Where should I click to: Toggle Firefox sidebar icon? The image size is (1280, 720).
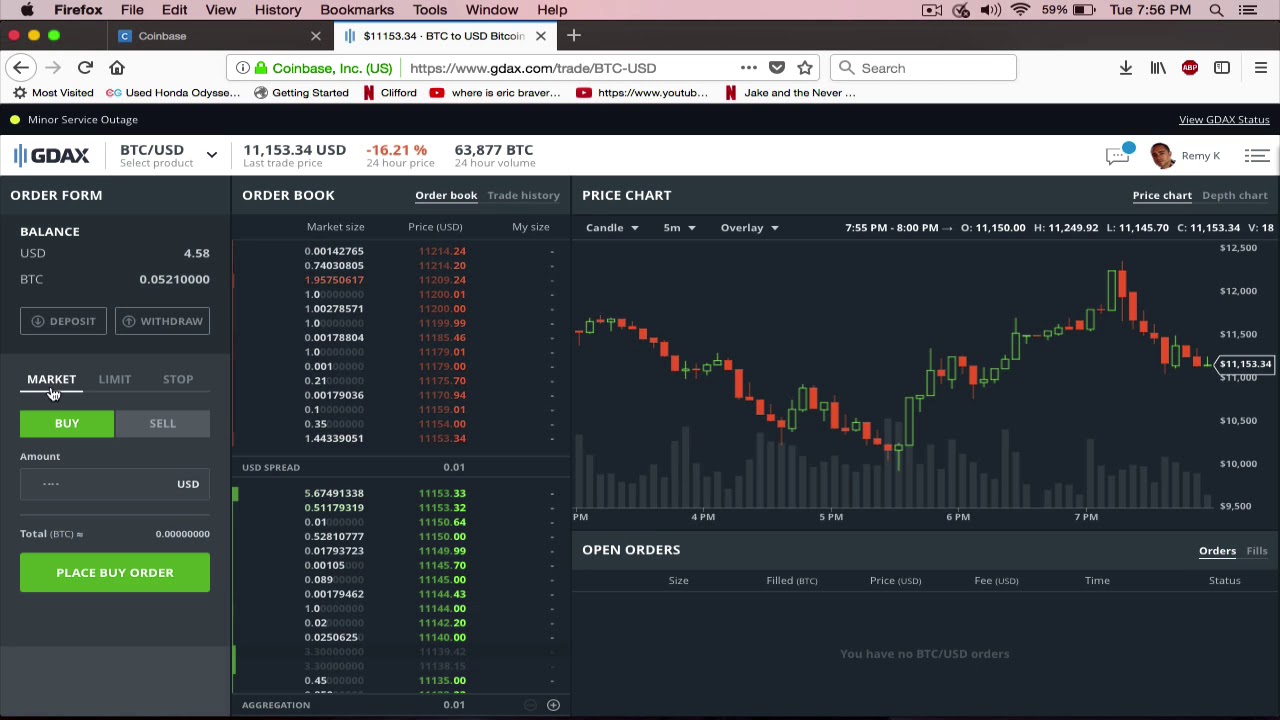1222,68
